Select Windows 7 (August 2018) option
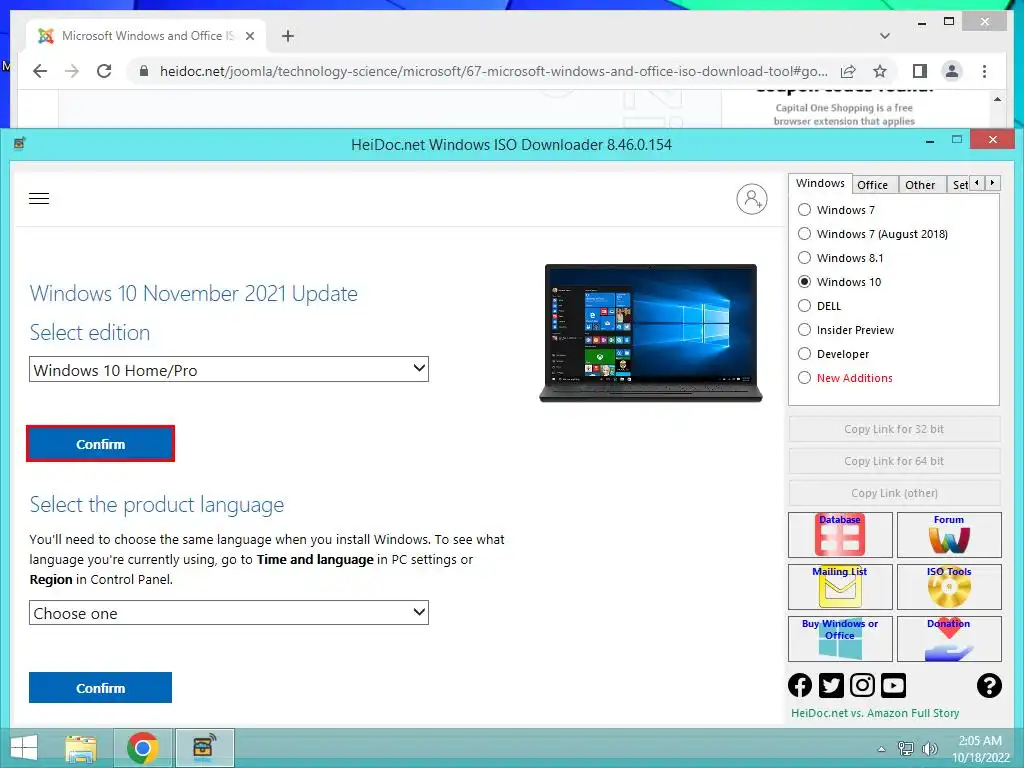1024x768 pixels. (805, 234)
